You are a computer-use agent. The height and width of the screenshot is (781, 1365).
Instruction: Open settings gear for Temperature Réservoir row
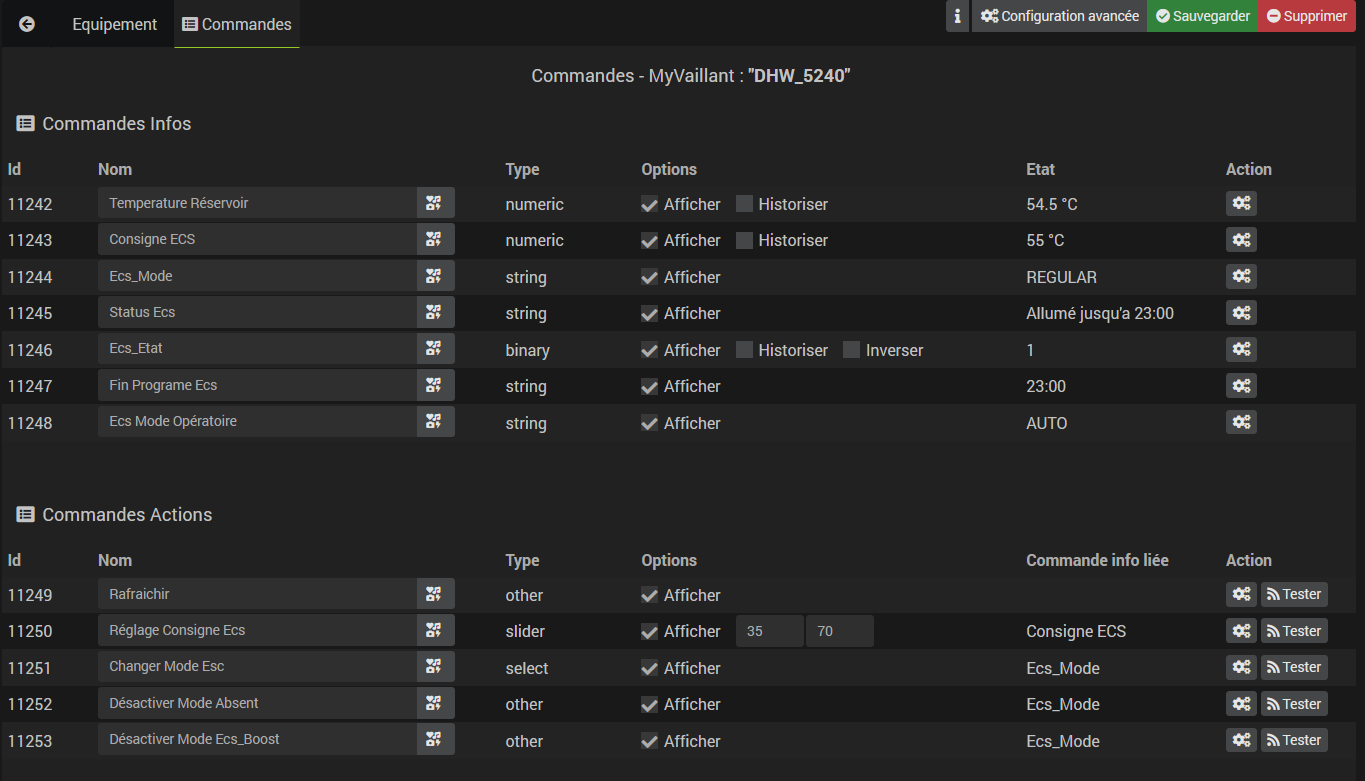[x=1241, y=204]
